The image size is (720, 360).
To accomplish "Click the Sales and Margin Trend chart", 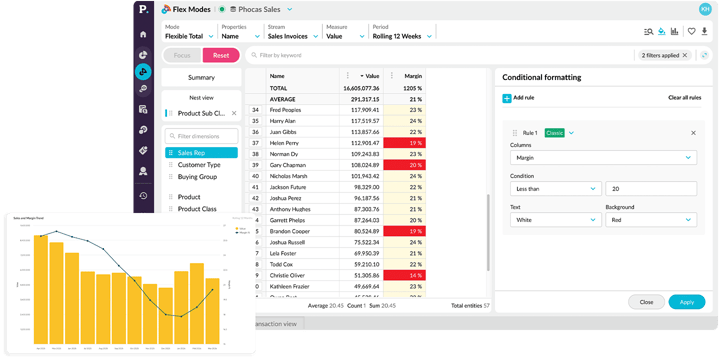I will 129,283.
